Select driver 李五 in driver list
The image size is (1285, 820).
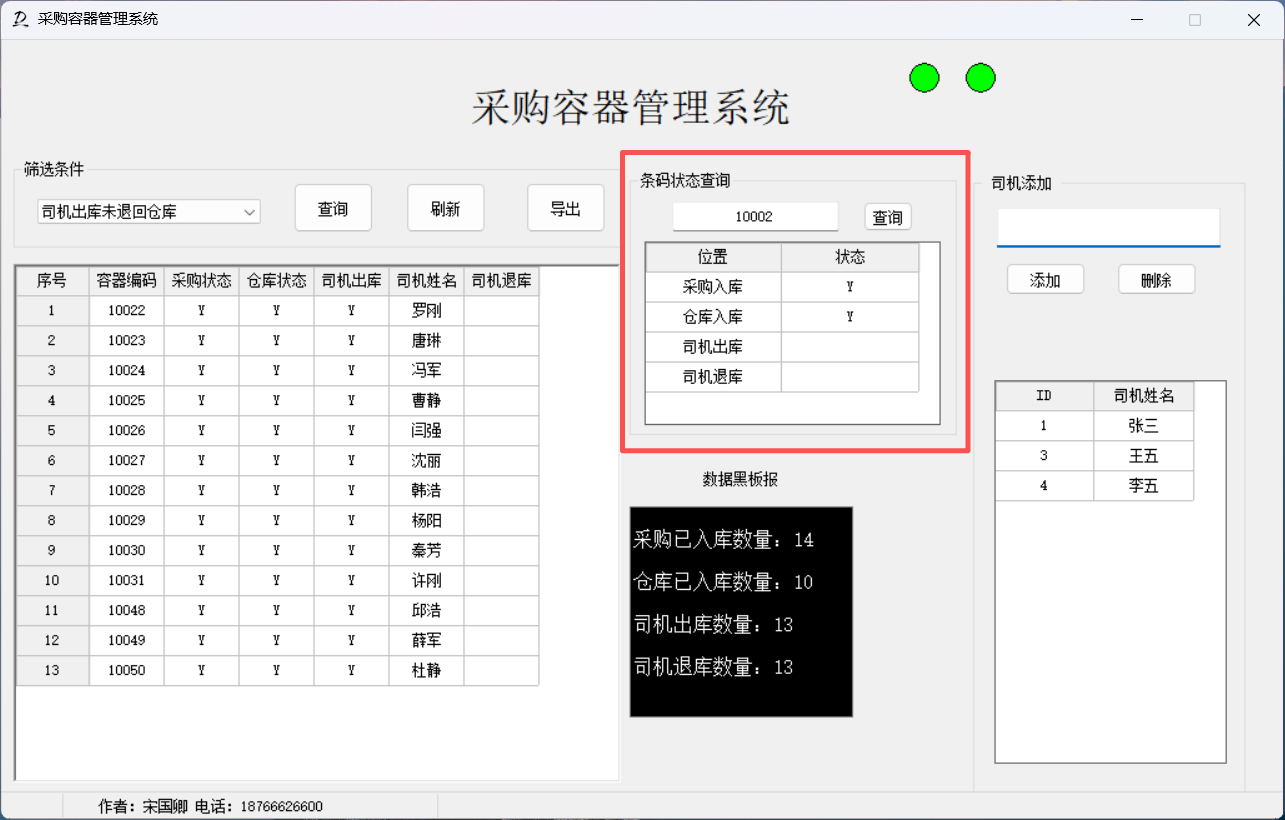(x=1143, y=486)
